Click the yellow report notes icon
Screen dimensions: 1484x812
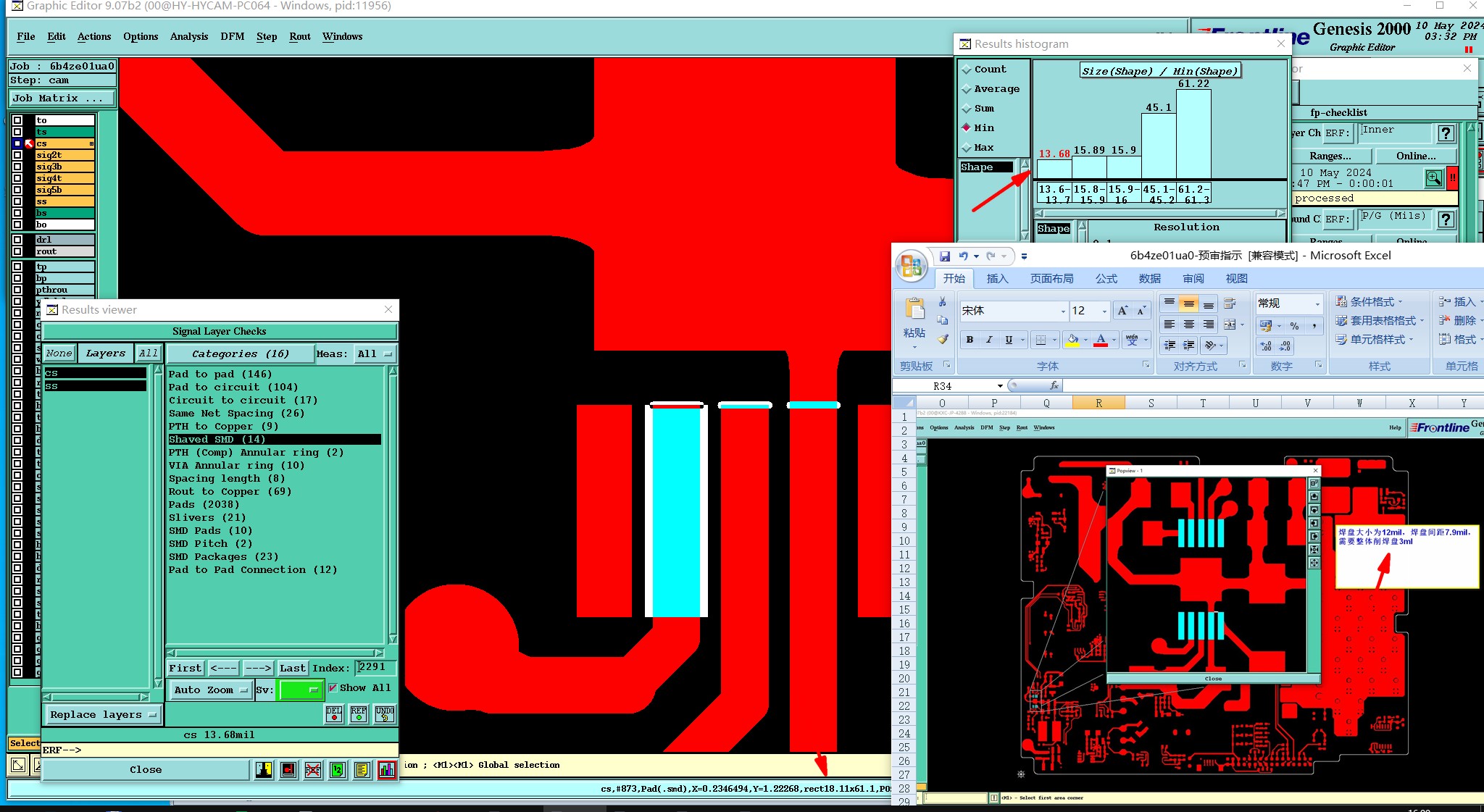coord(362,770)
